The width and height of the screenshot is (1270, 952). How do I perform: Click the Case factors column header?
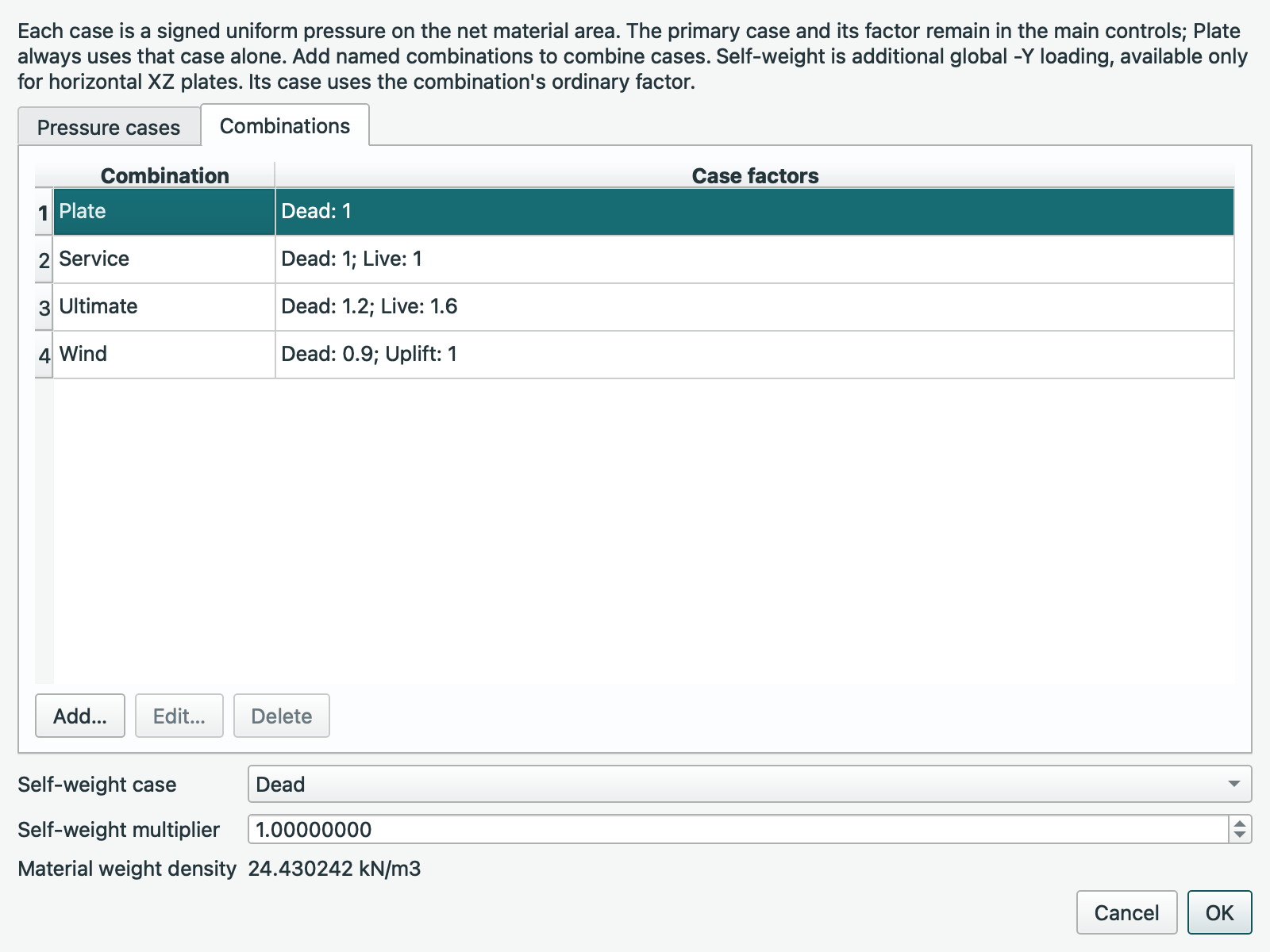click(755, 175)
